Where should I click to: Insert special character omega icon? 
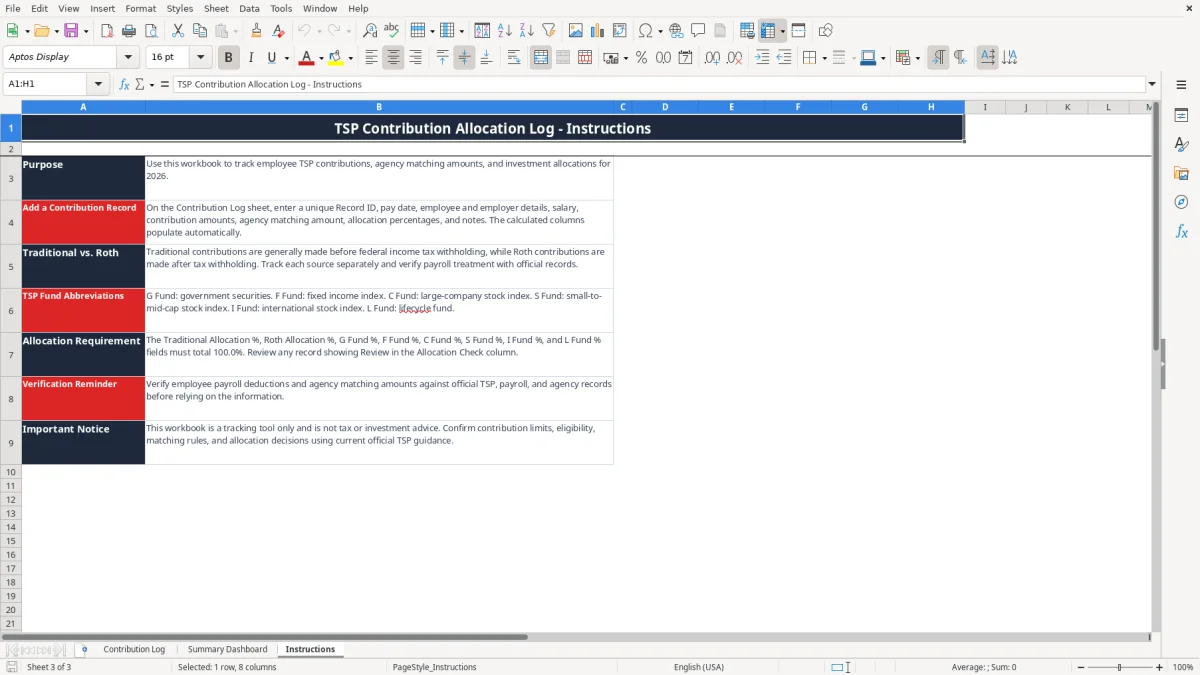[645, 31]
